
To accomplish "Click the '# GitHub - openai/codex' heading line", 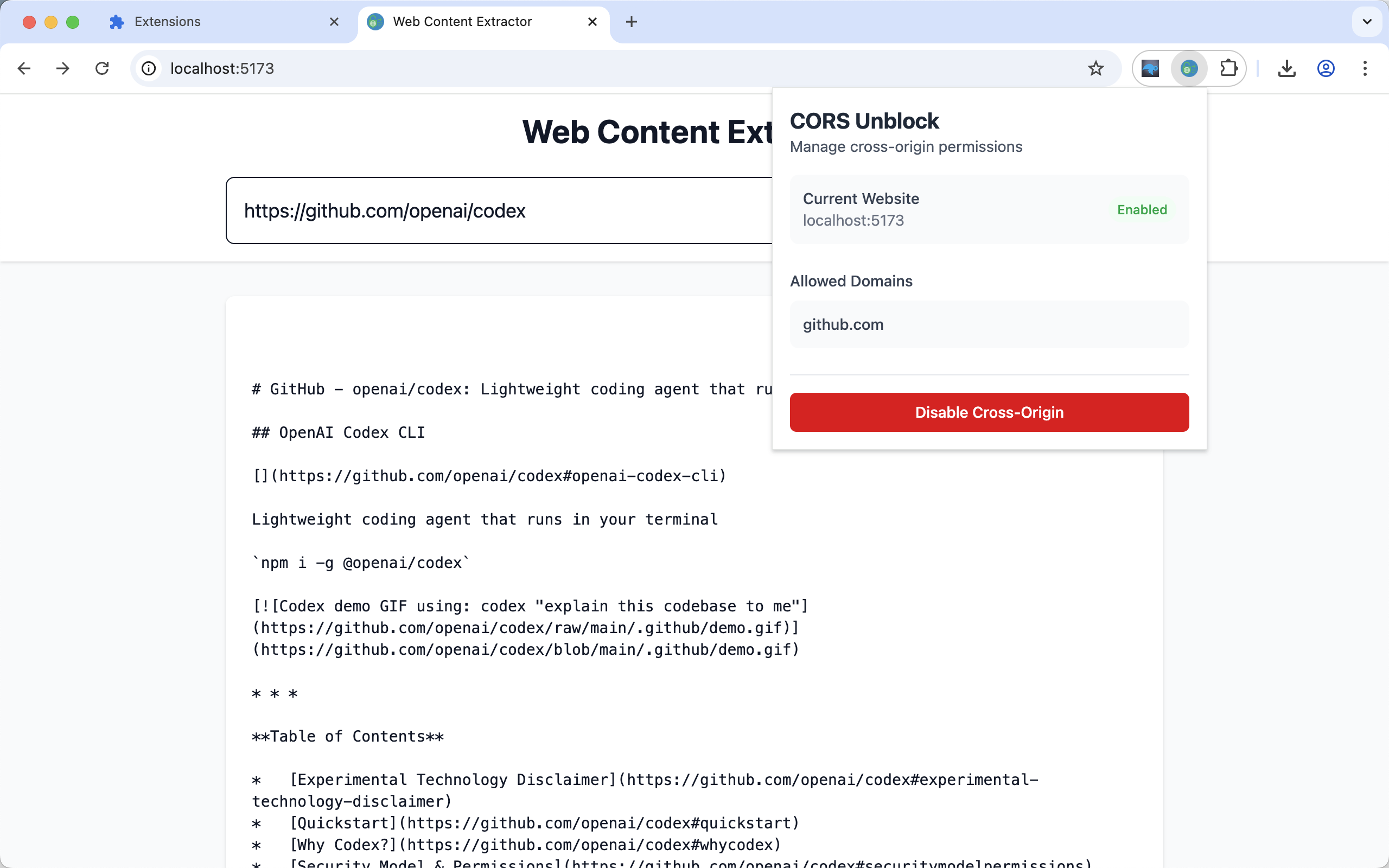I will [x=512, y=389].
